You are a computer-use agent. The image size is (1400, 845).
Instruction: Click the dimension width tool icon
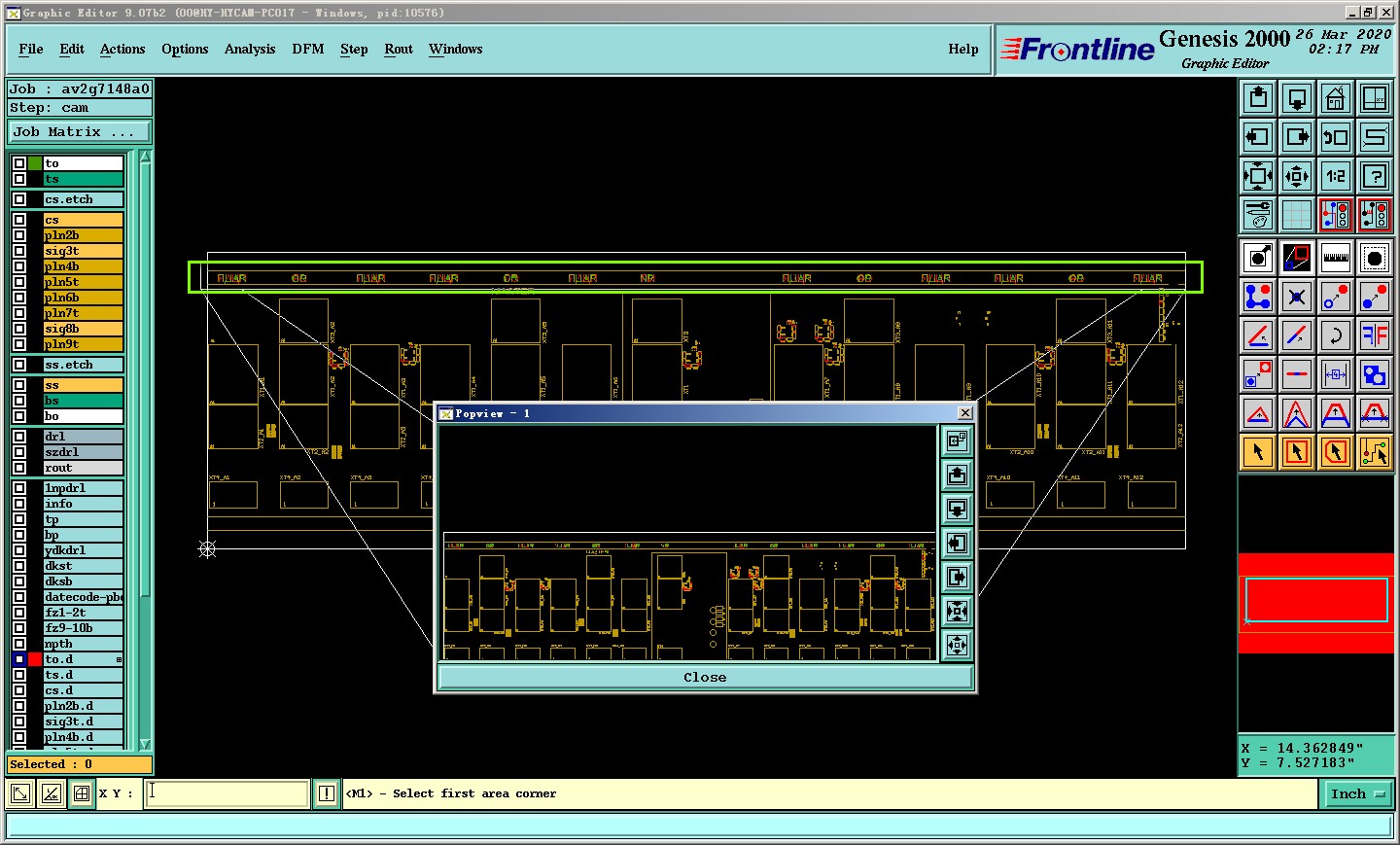pos(1336,374)
